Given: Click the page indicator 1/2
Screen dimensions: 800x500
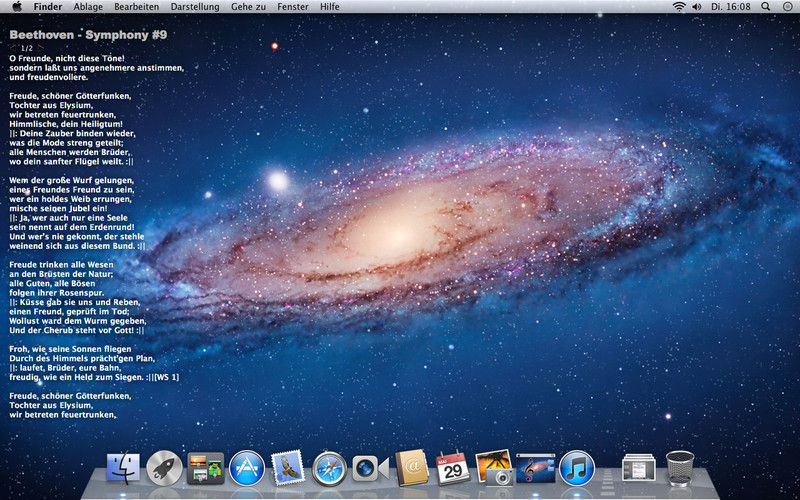Looking at the screenshot, I should pyautogui.click(x=27, y=48).
